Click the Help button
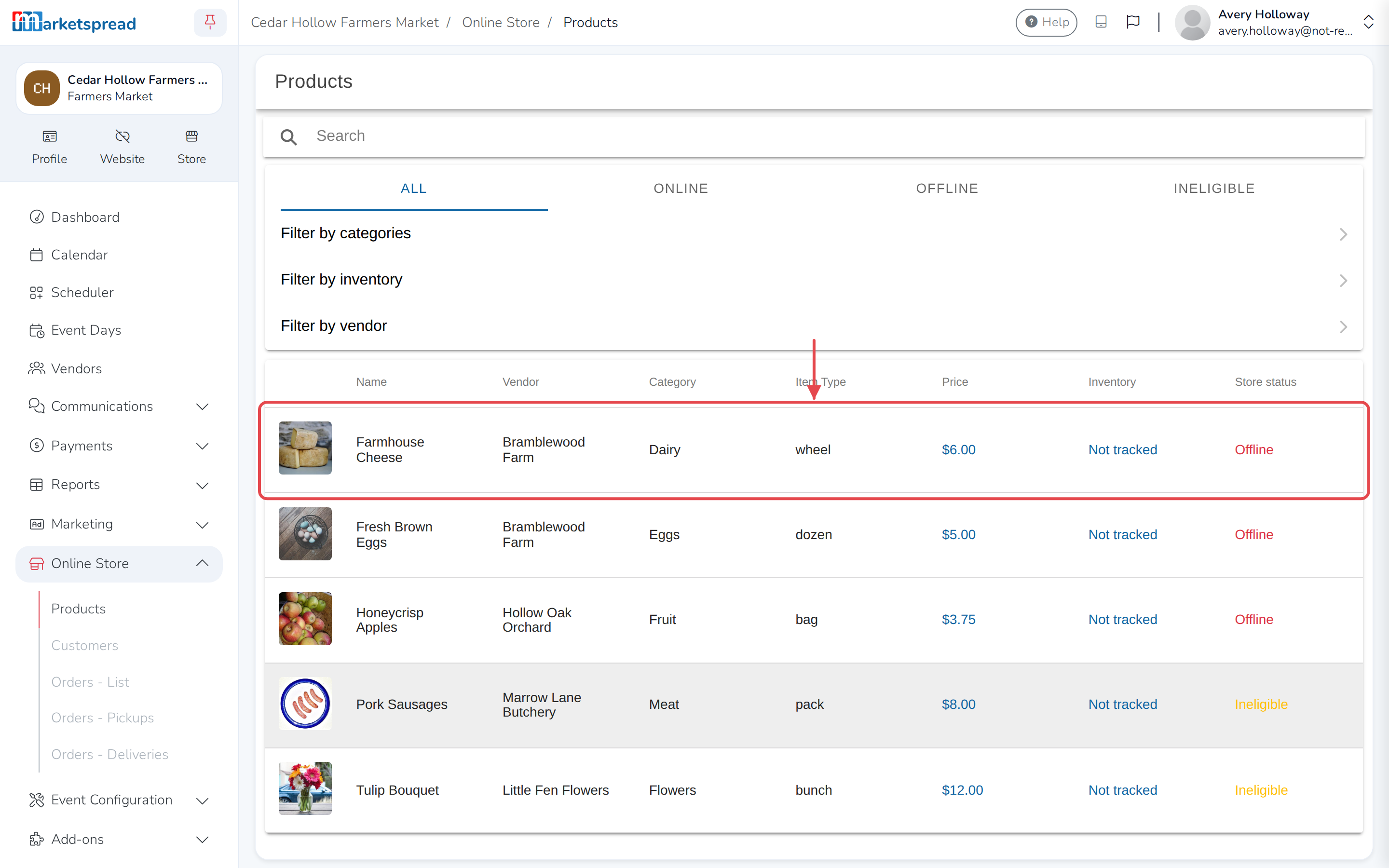This screenshot has height=868, width=1389. (1047, 22)
